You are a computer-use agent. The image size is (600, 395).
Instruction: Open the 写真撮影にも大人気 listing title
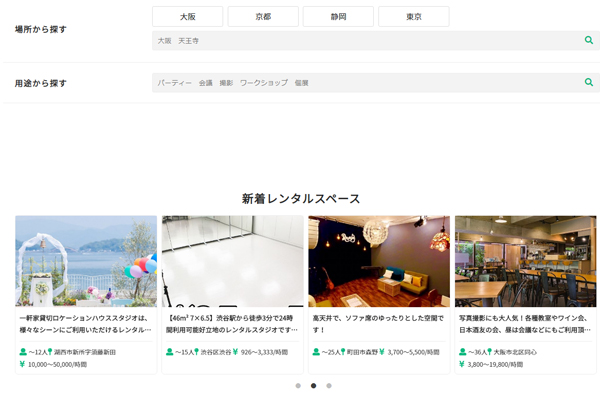pyautogui.click(x=525, y=324)
